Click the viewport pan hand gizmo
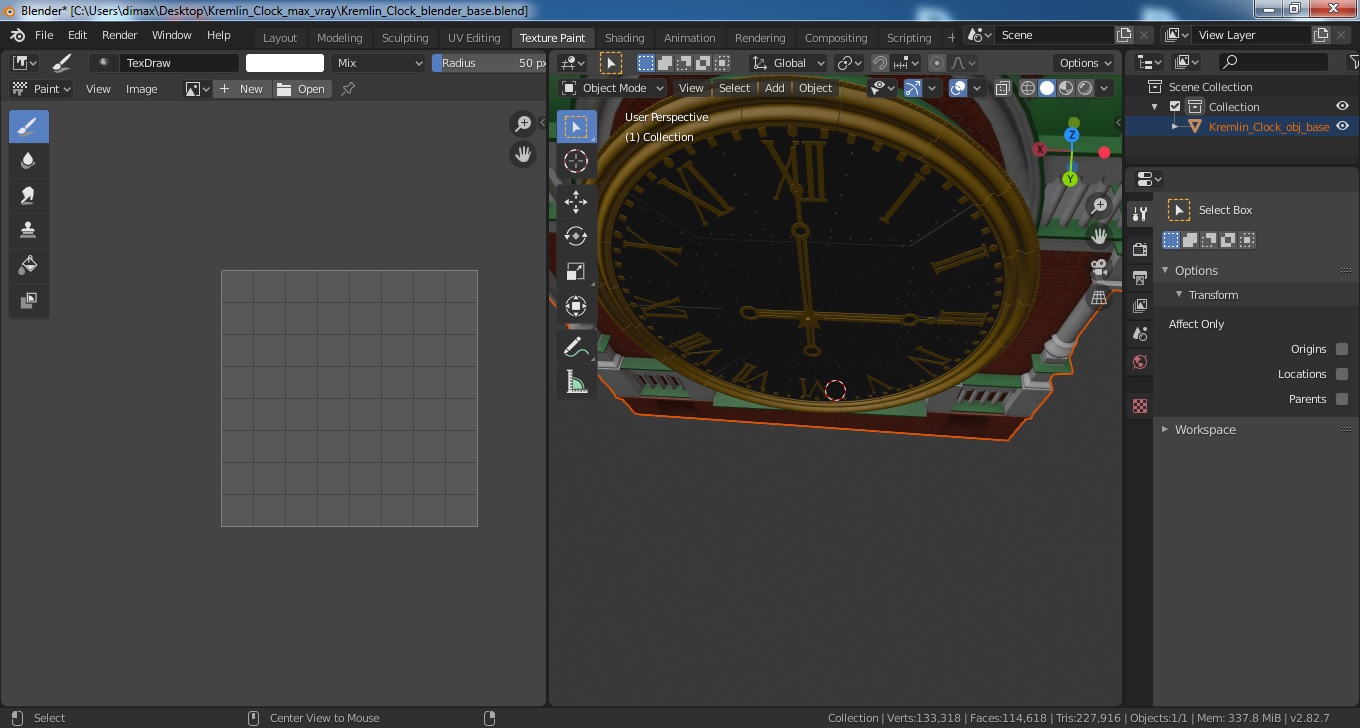Screen dimensions: 1360x728 [x=1100, y=236]
